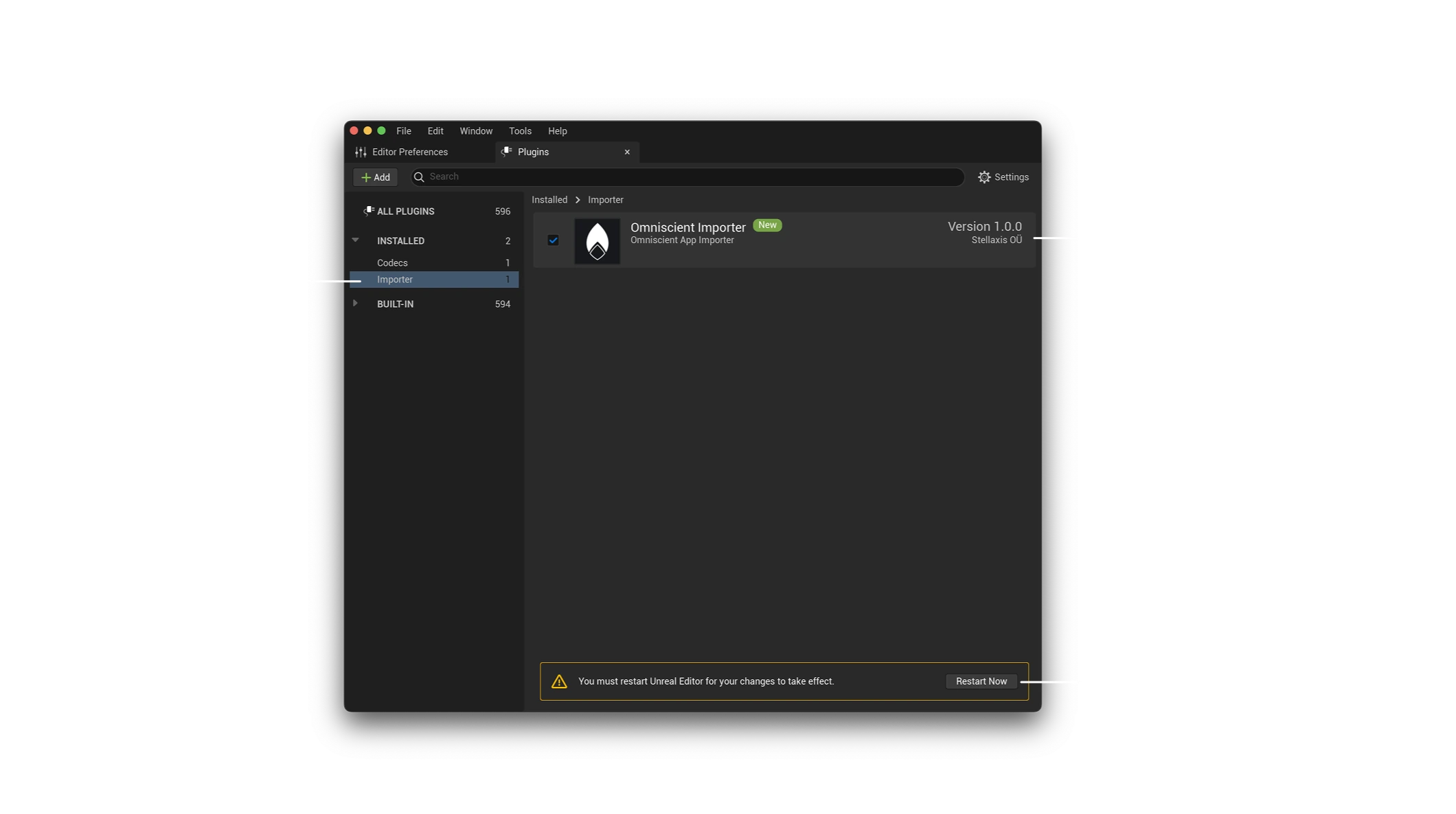Image resolution: width=1456 pixels, height=814 pixels.
Task: Focus the plugin Search field
Action: tap(687, 177)
